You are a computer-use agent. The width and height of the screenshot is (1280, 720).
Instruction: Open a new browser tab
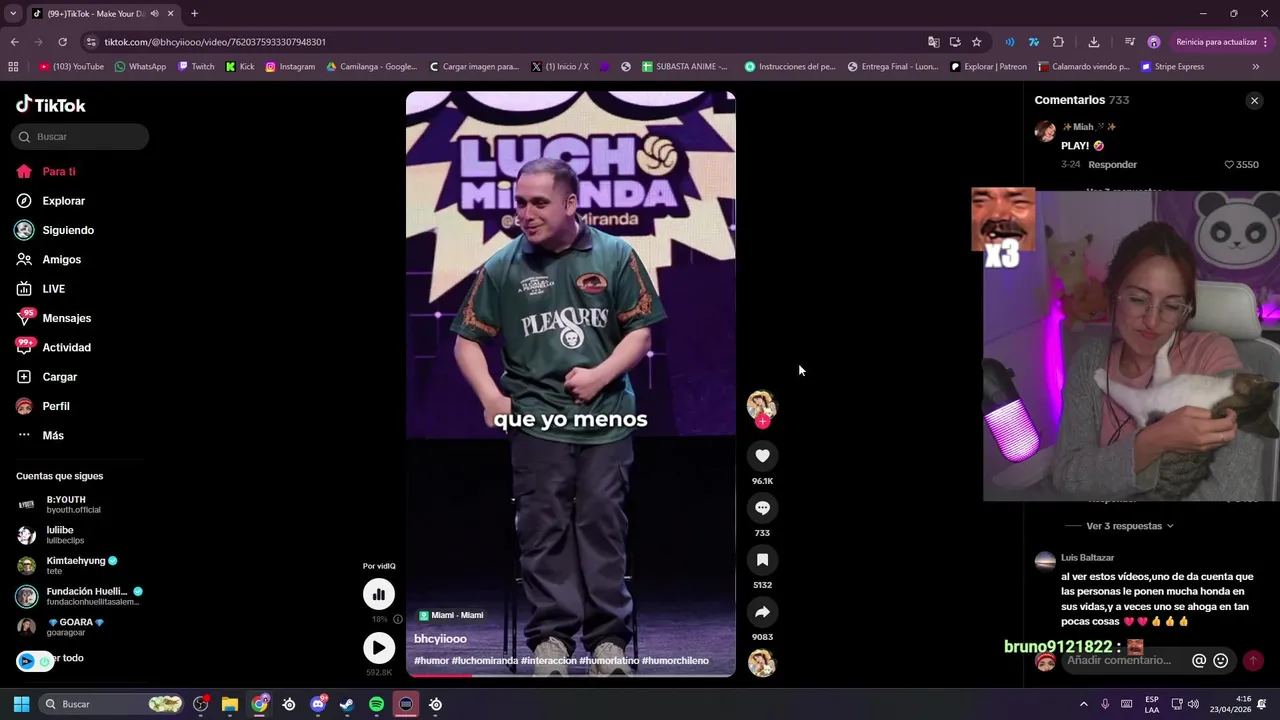click(x=194, y=14)
